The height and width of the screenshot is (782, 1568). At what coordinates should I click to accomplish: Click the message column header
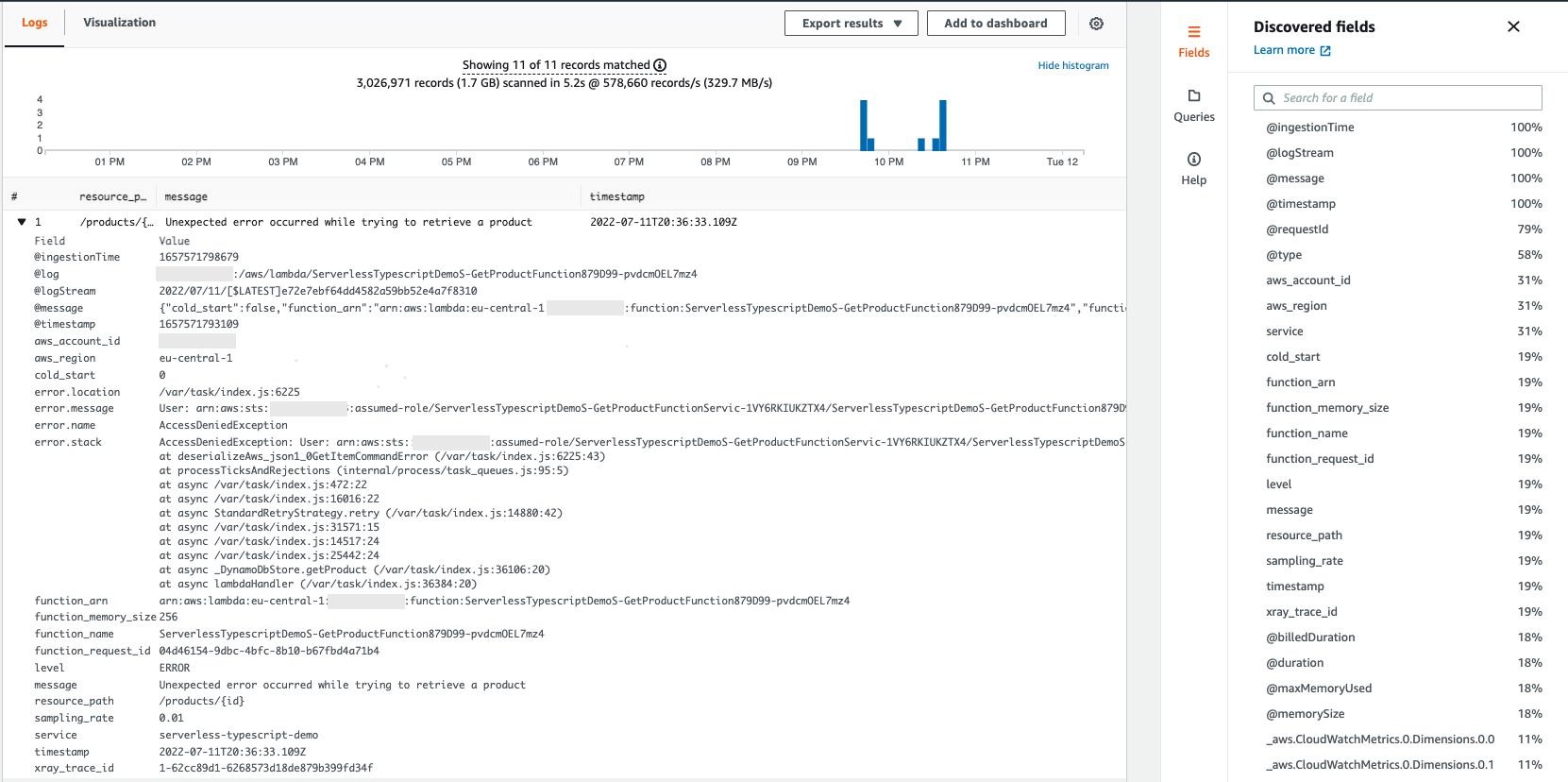click(186, 196)
